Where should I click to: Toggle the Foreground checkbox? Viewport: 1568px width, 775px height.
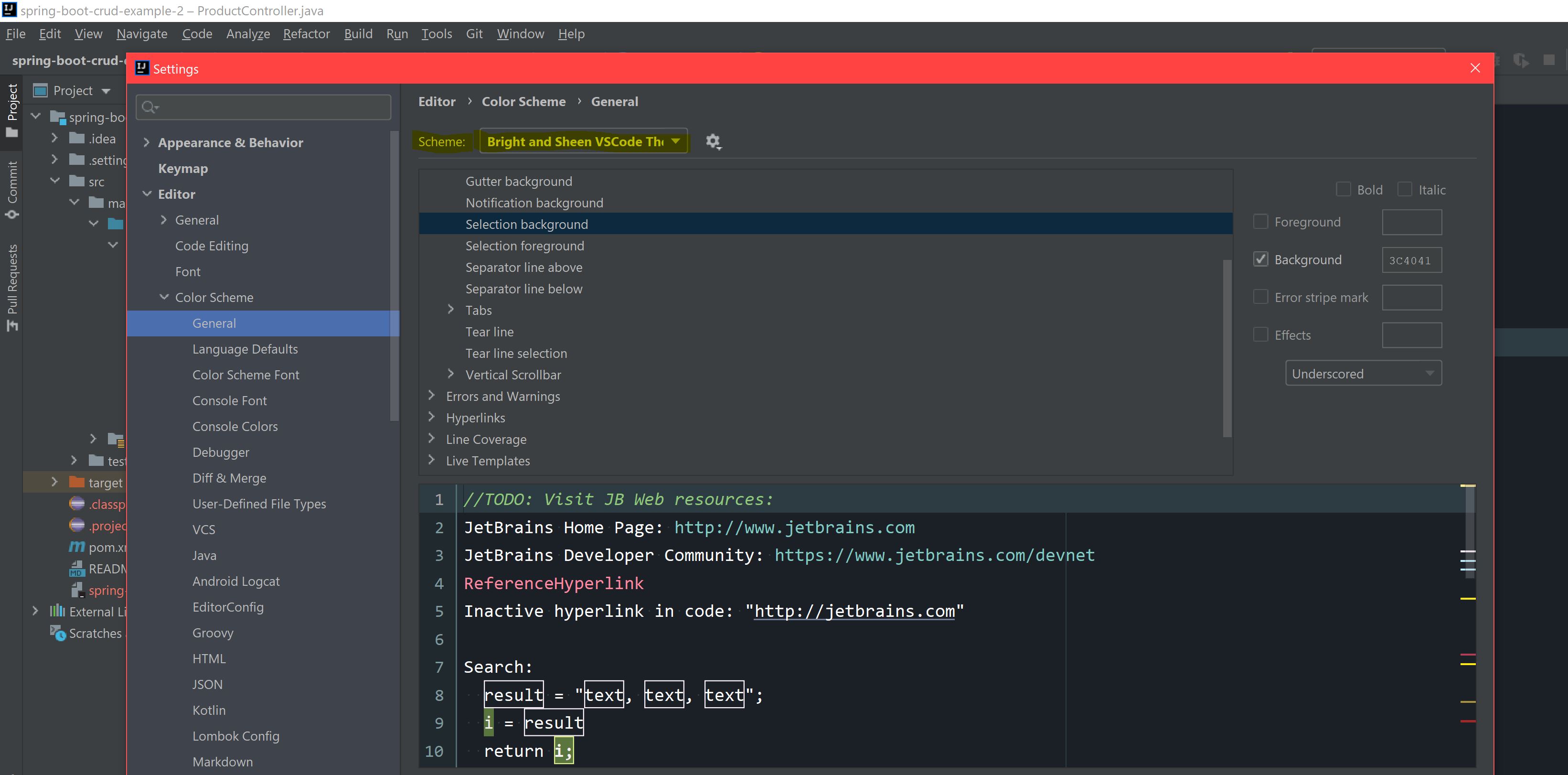click(x=1260, y=222)
